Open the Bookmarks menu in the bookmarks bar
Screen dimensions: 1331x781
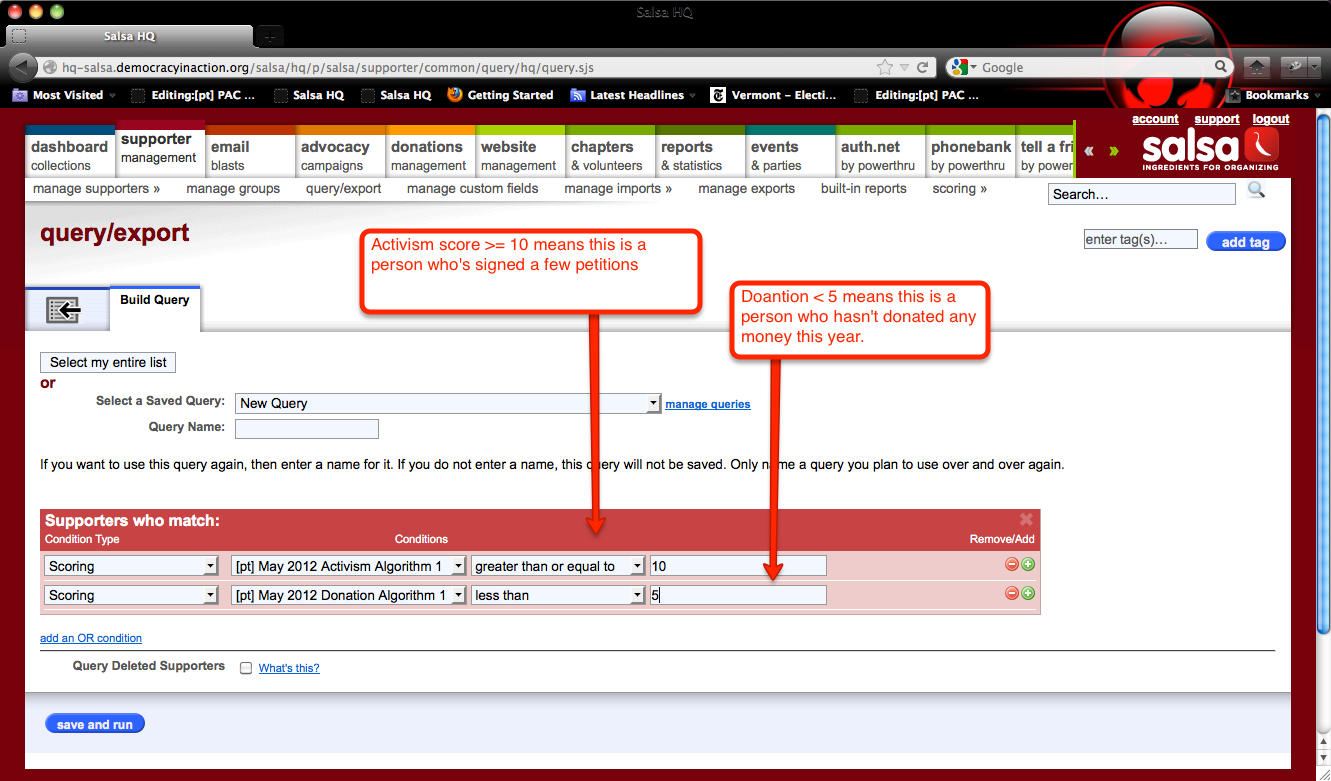click(1274, 95)
